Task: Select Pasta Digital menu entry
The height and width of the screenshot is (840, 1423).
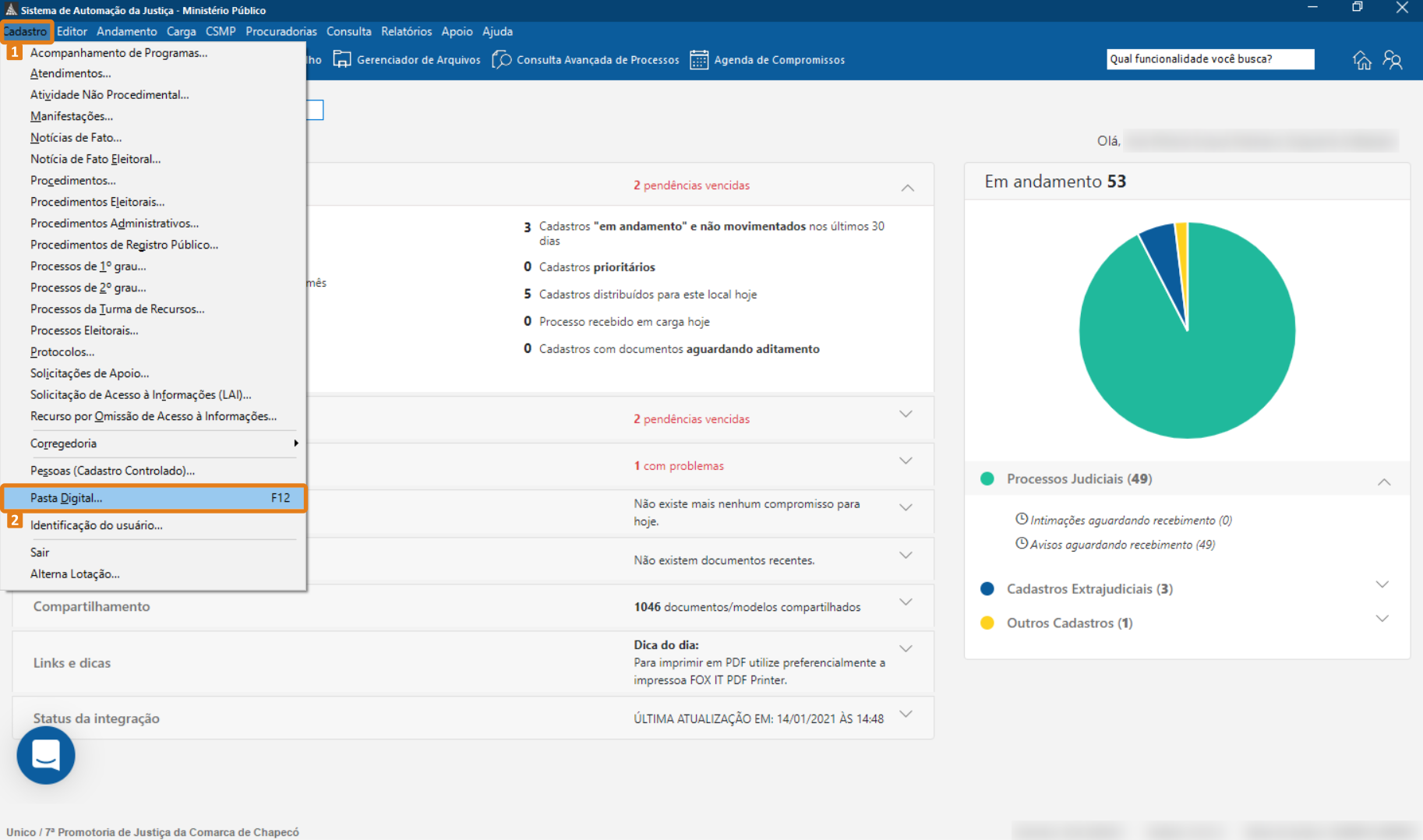Action: tap(154, 498)
